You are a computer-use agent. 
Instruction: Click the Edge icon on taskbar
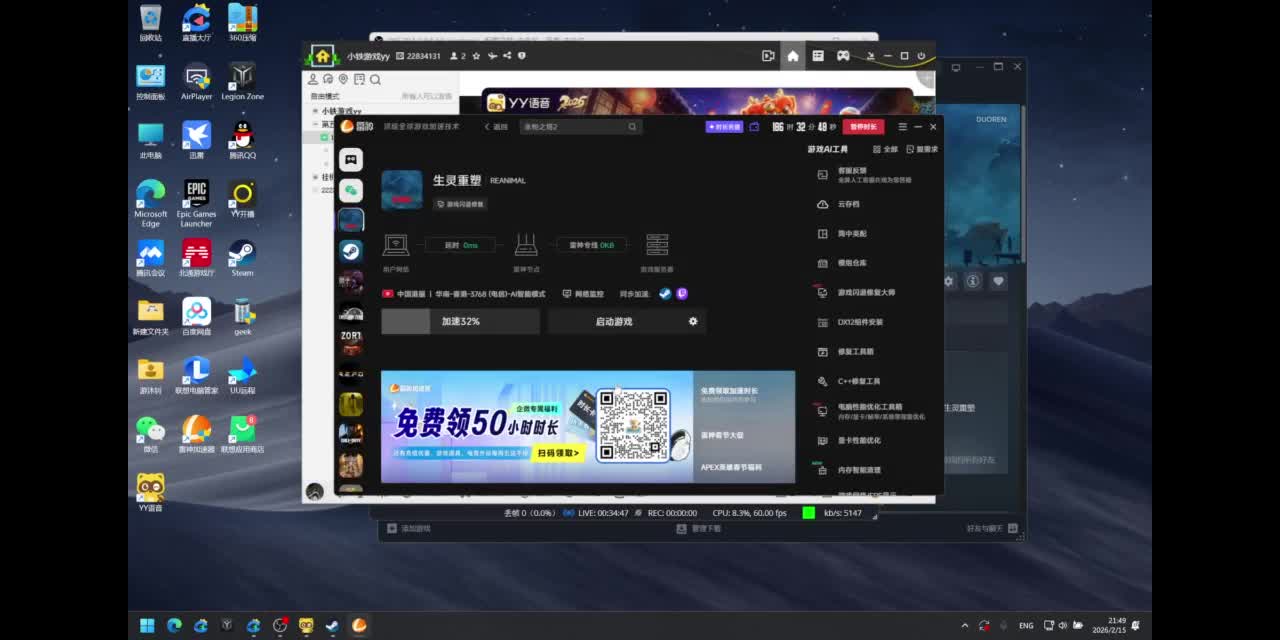click(x=174, y=626)
